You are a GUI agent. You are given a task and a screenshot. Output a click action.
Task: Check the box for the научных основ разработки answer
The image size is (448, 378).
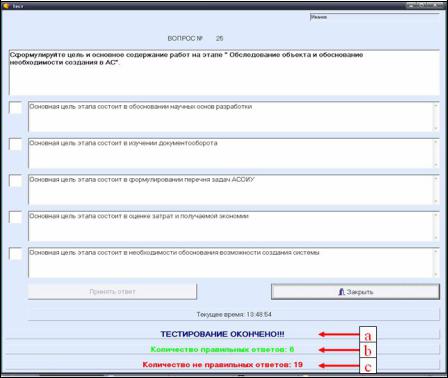pyautogui.click(x=15, y=108)
